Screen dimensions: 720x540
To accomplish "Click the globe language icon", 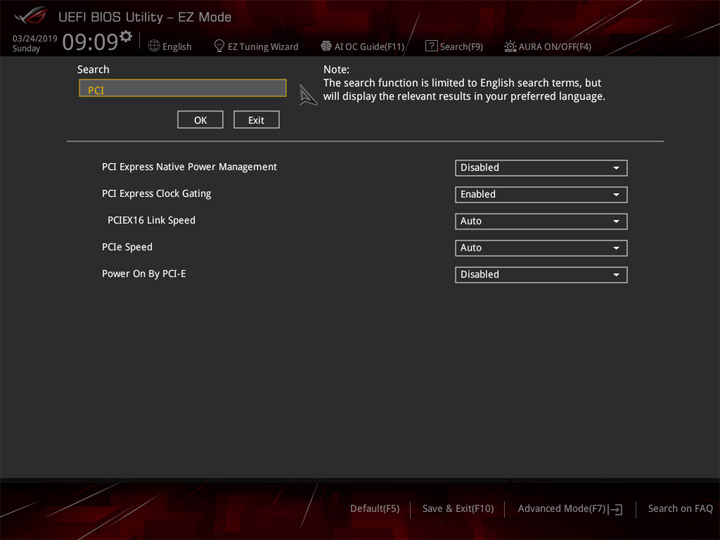I will click(154, 46).
